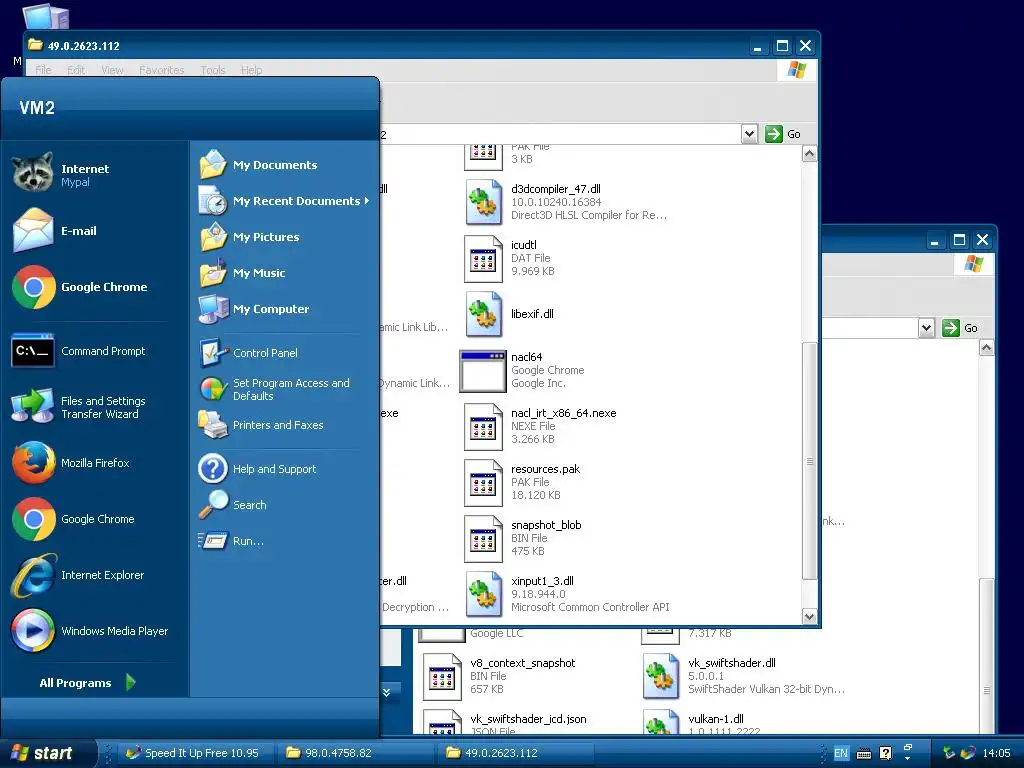Open on-screen keyboard tray icon

click(x=863, y=754)
